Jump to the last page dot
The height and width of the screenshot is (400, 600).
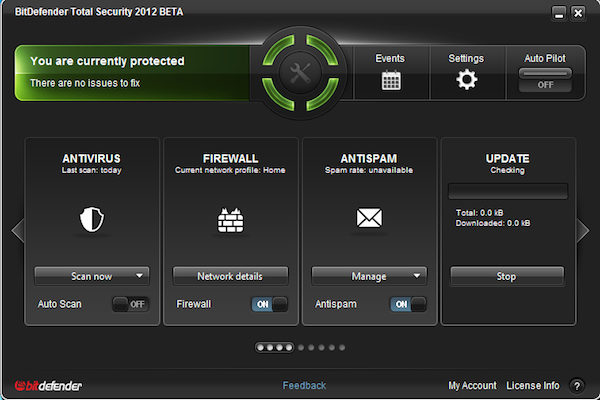pyautogui.click(x=342, y=348)
